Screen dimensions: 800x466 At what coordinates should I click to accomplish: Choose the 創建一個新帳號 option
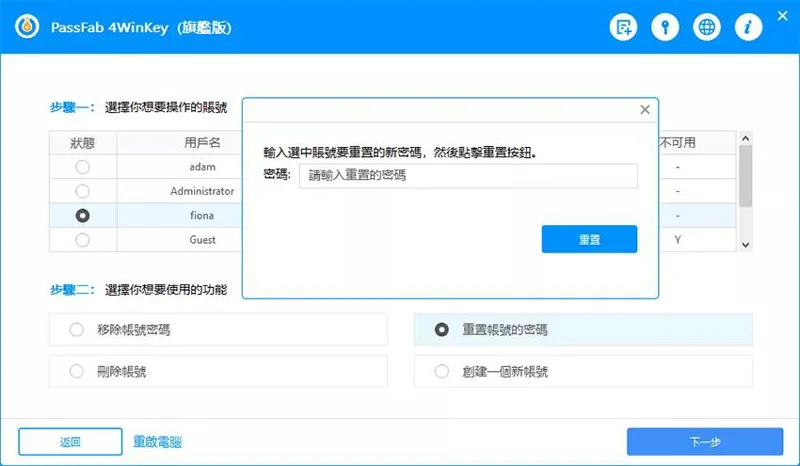pyautogui.click(x=583, y=371)
